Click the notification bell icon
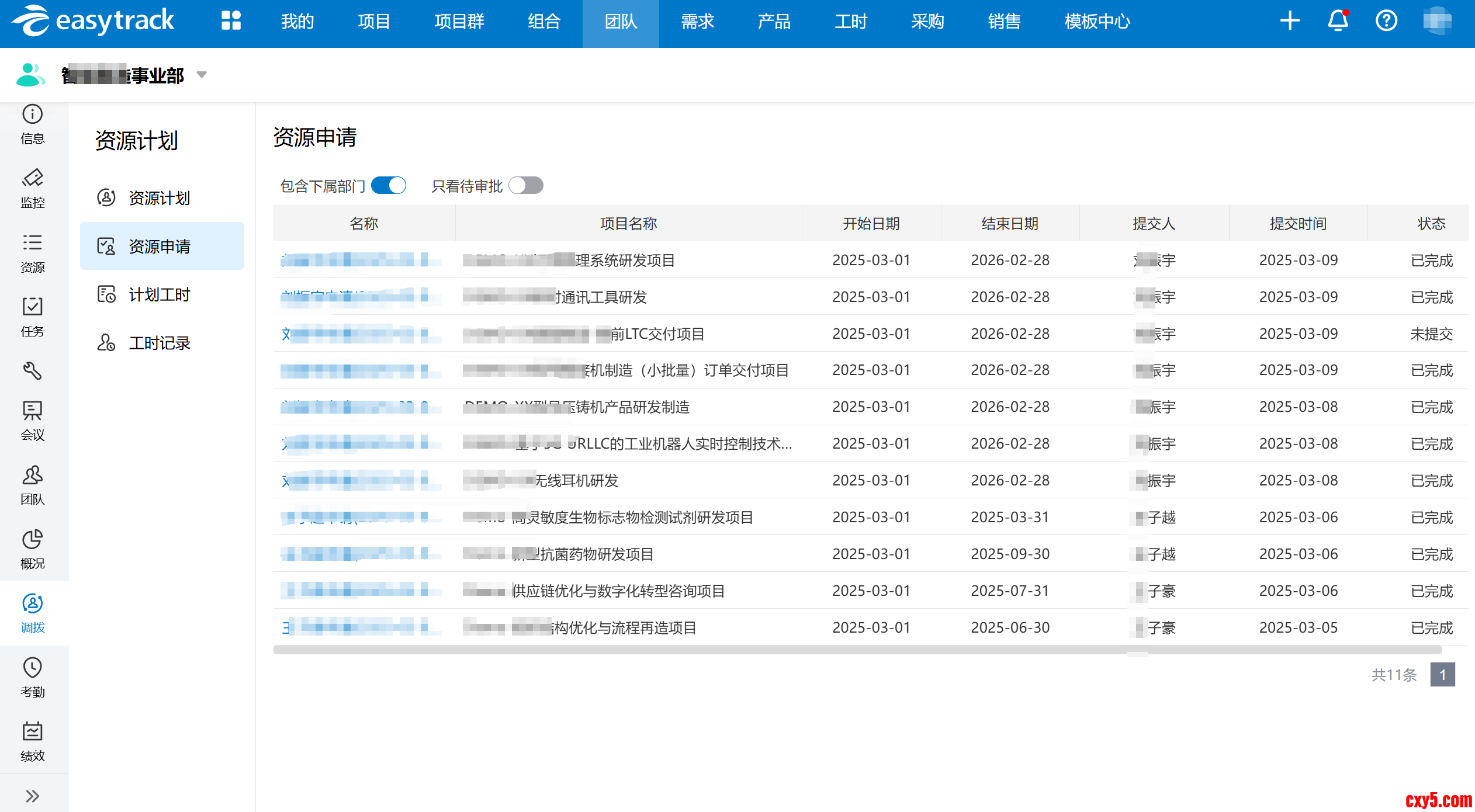The height and width of the screenshot is (812, 1475). (1338, 21)
